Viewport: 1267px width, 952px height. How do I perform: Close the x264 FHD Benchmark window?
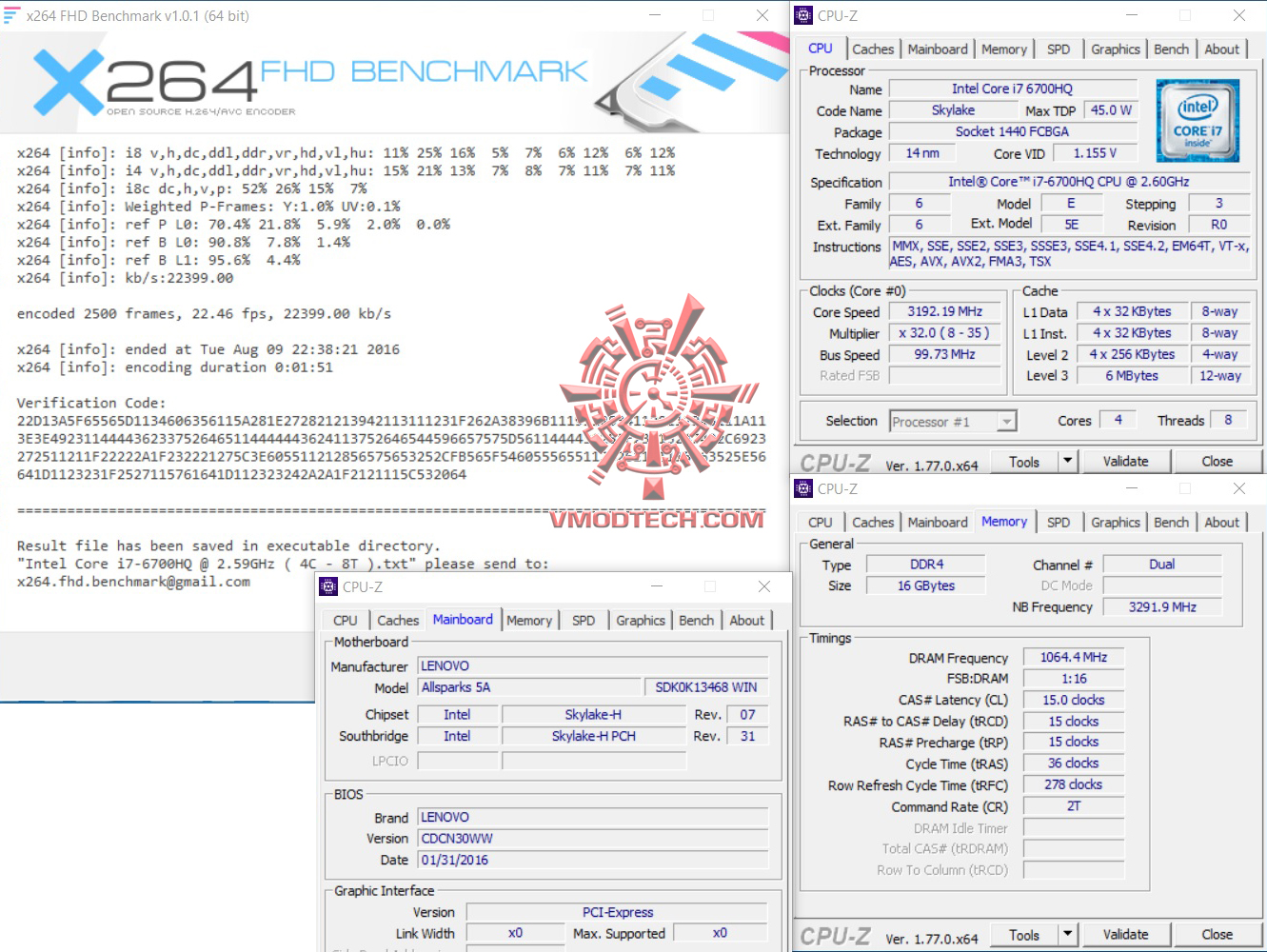click(x=762, y=15)
